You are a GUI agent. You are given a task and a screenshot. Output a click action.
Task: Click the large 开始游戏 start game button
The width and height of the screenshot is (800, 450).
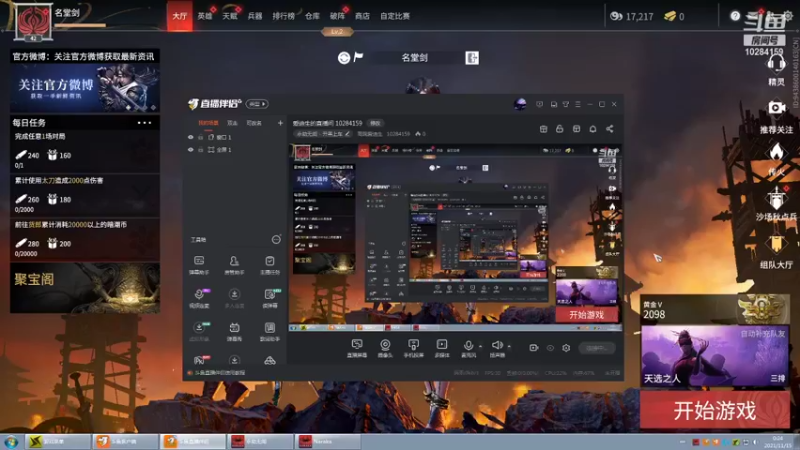tap(714, 410)
